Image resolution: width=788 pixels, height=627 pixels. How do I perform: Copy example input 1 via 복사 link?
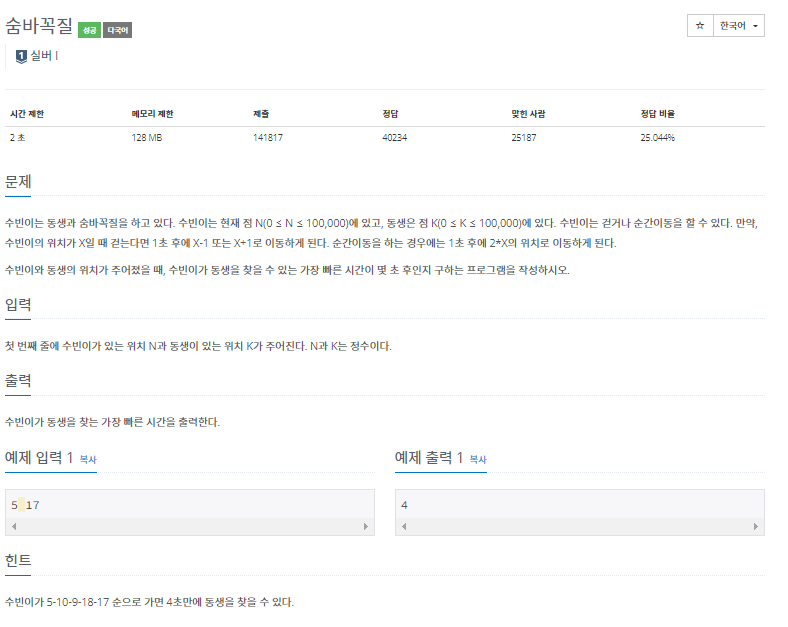pyautogui.click(x=88, y=459)
